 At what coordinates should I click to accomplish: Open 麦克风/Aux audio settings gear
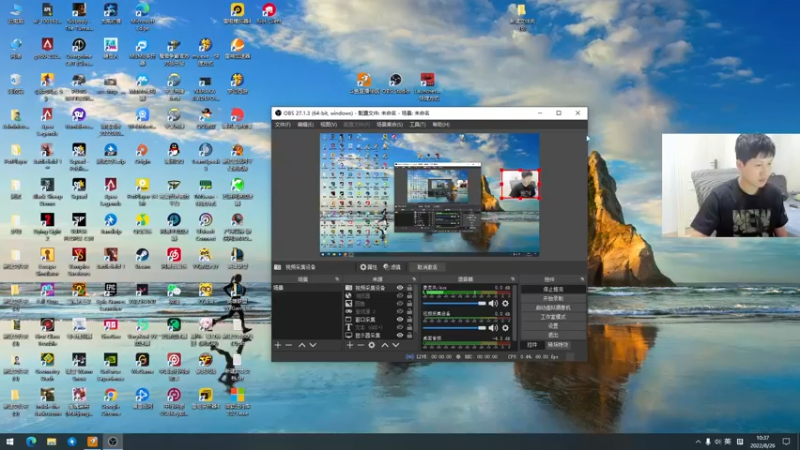pyautogui.click(x=505, y=304)
